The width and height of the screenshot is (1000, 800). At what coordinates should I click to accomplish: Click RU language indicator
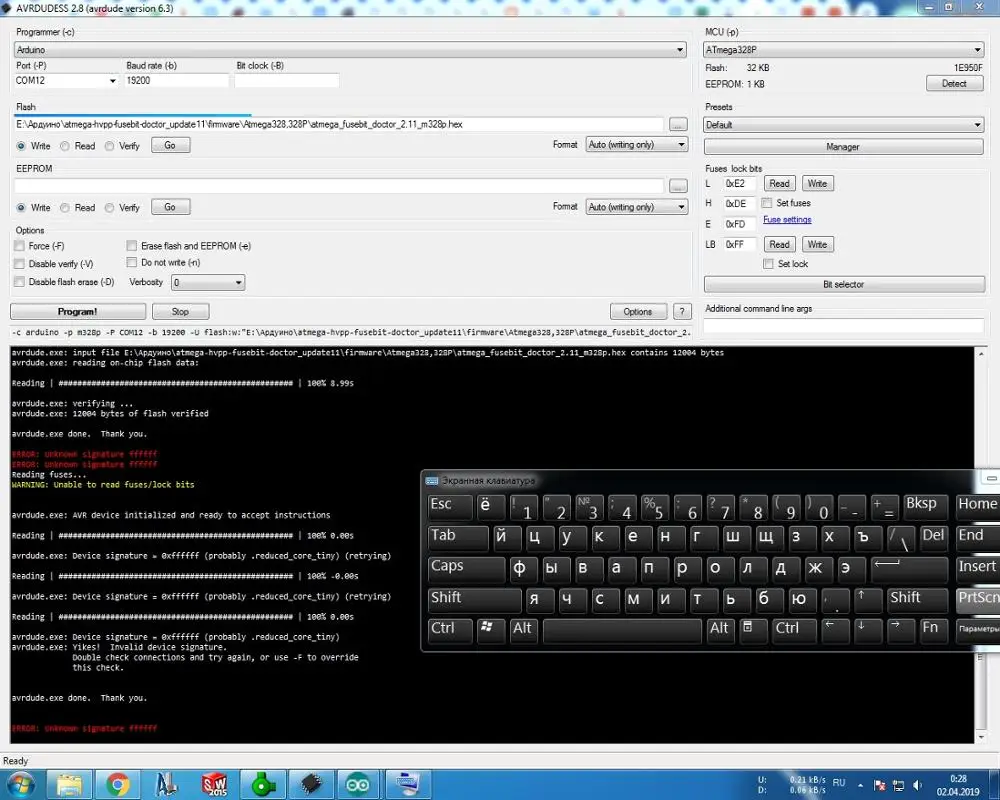(839, 782)
